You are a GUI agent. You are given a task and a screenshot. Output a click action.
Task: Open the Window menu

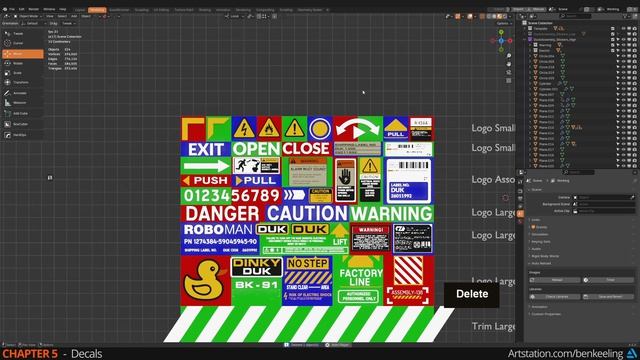point(48,9)
